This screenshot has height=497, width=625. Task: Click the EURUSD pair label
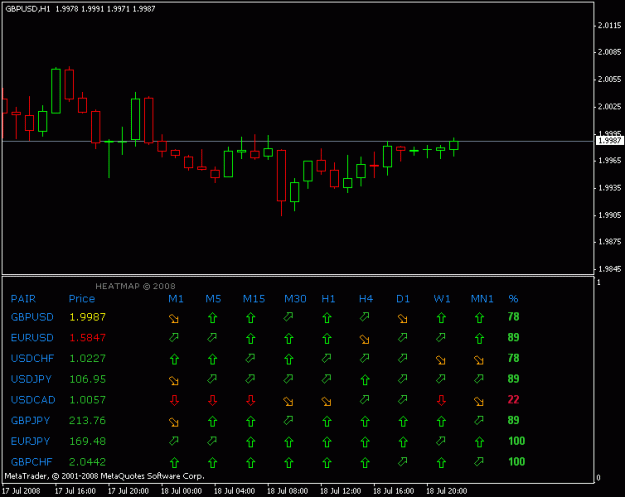click(x=32, y=338)
